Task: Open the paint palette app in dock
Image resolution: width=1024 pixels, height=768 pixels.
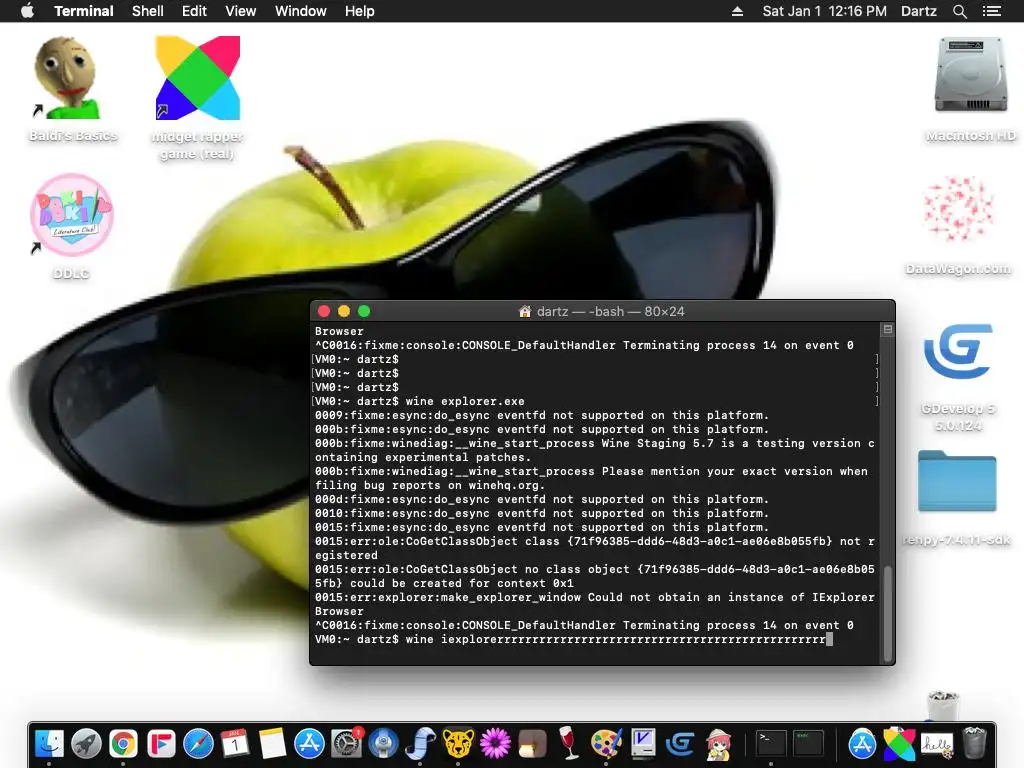Action: [606, 743]
